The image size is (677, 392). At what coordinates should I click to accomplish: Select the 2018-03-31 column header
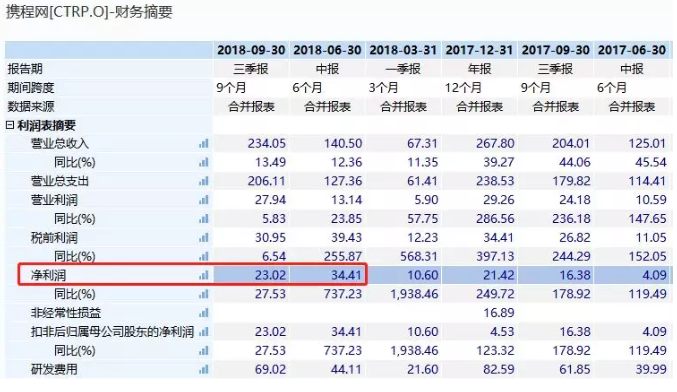coord(403,50)
